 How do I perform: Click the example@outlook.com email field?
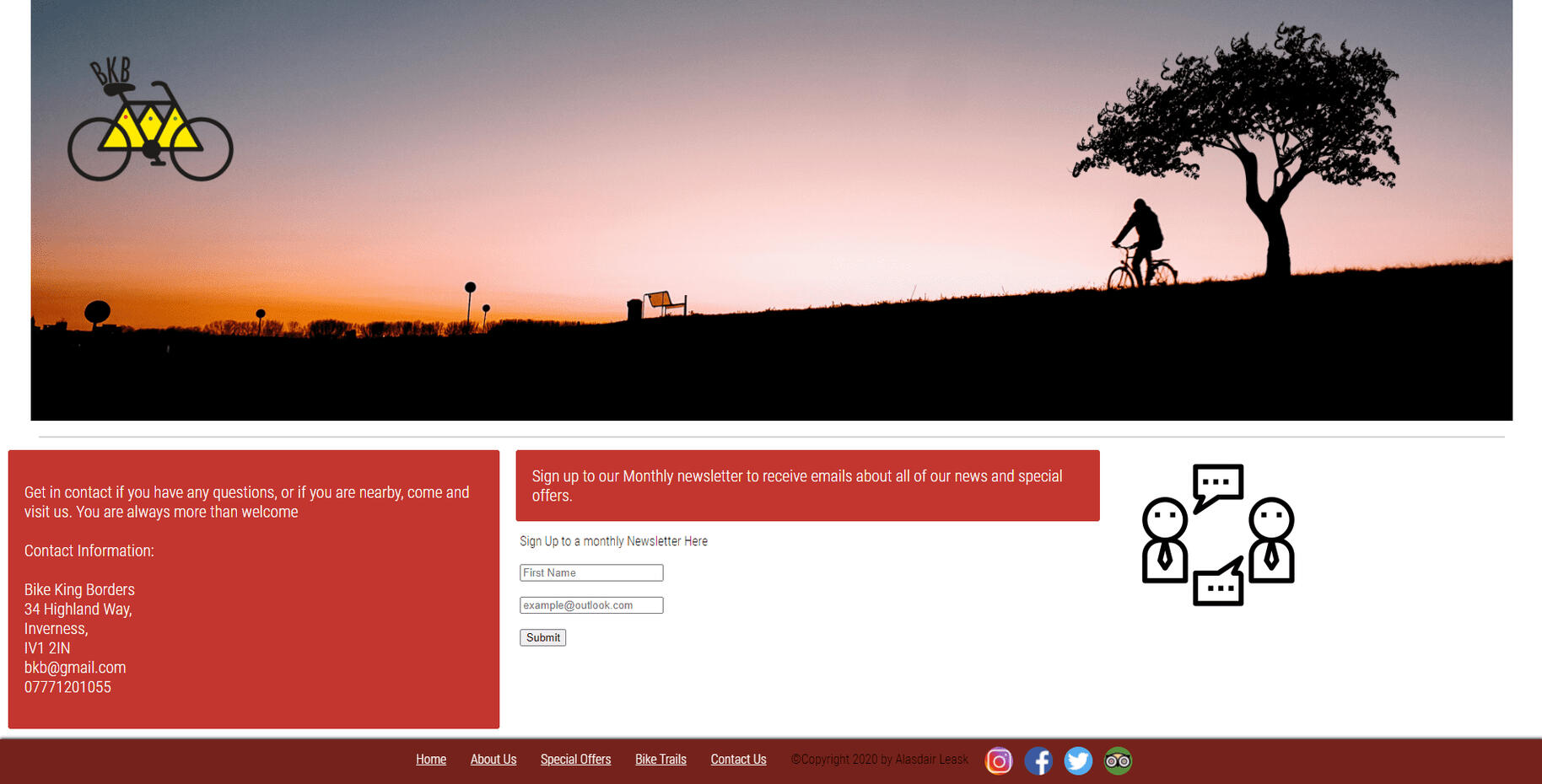(591, 605)
